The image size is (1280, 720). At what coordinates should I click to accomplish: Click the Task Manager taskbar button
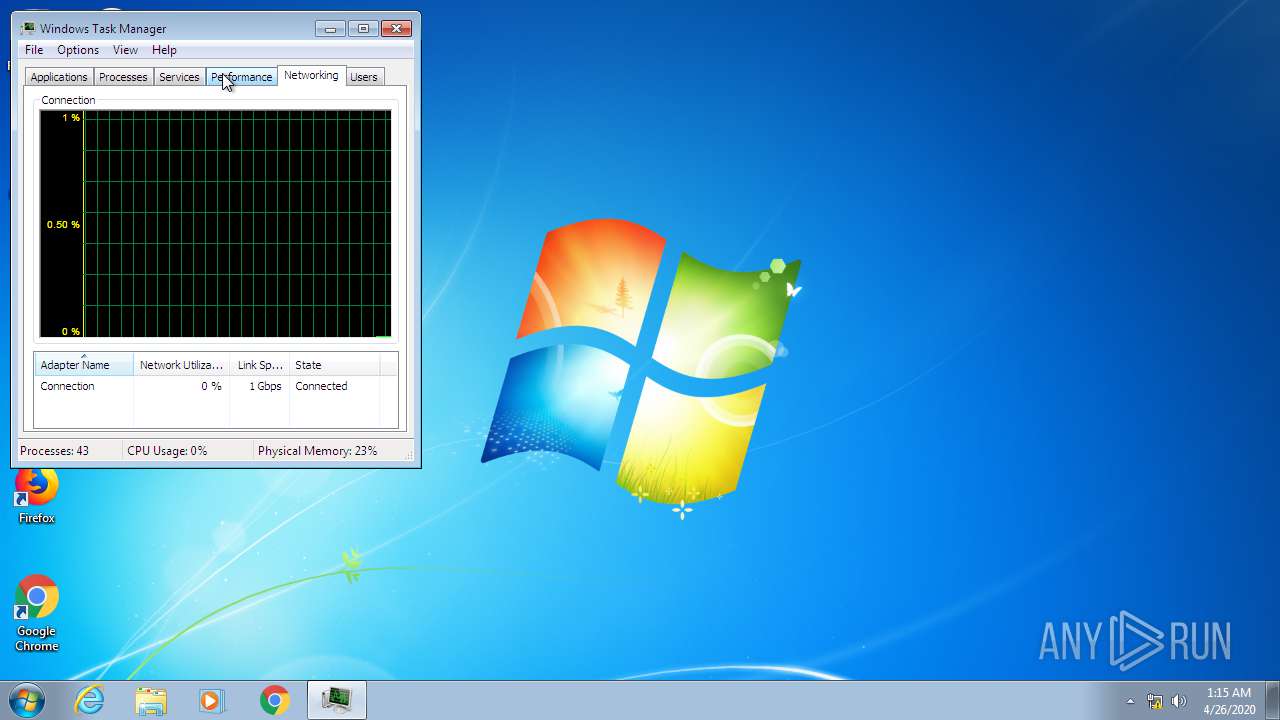337,700
